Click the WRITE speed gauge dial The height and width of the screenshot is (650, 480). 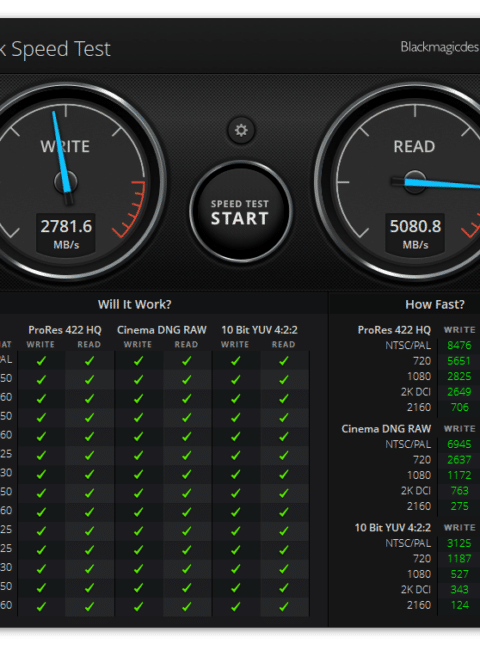(66, 182)
